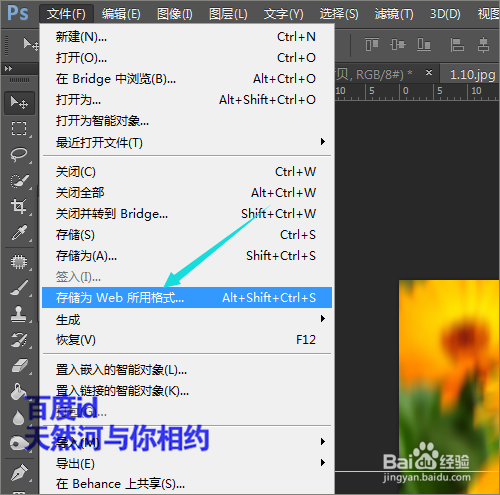The width and height of the screenshot is (500, 495).
Task: Choose 置入嵌入的智能对象(L)... entry
Action: (x=187, y=370)
